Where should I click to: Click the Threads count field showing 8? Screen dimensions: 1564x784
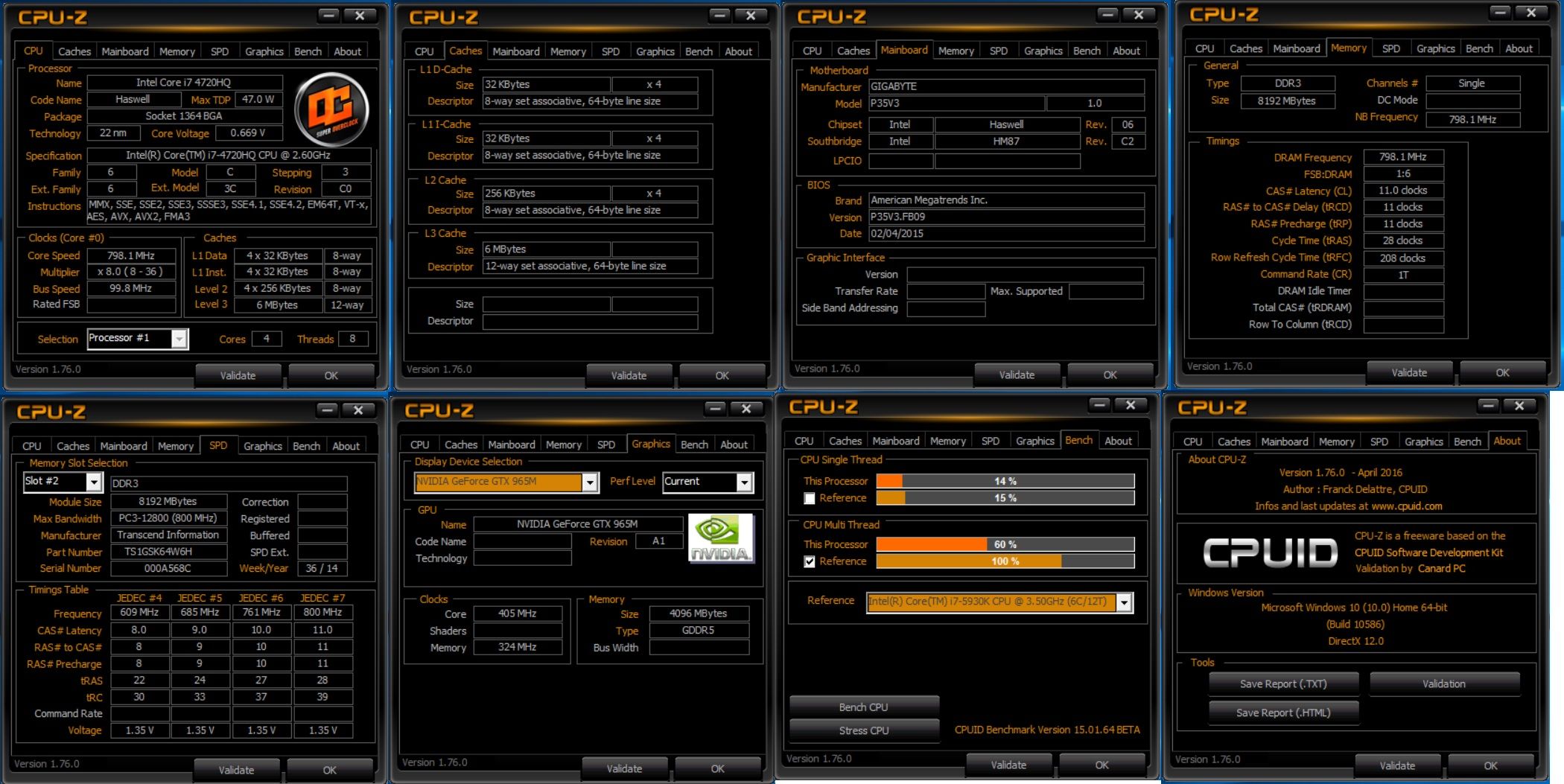(353, 339)
